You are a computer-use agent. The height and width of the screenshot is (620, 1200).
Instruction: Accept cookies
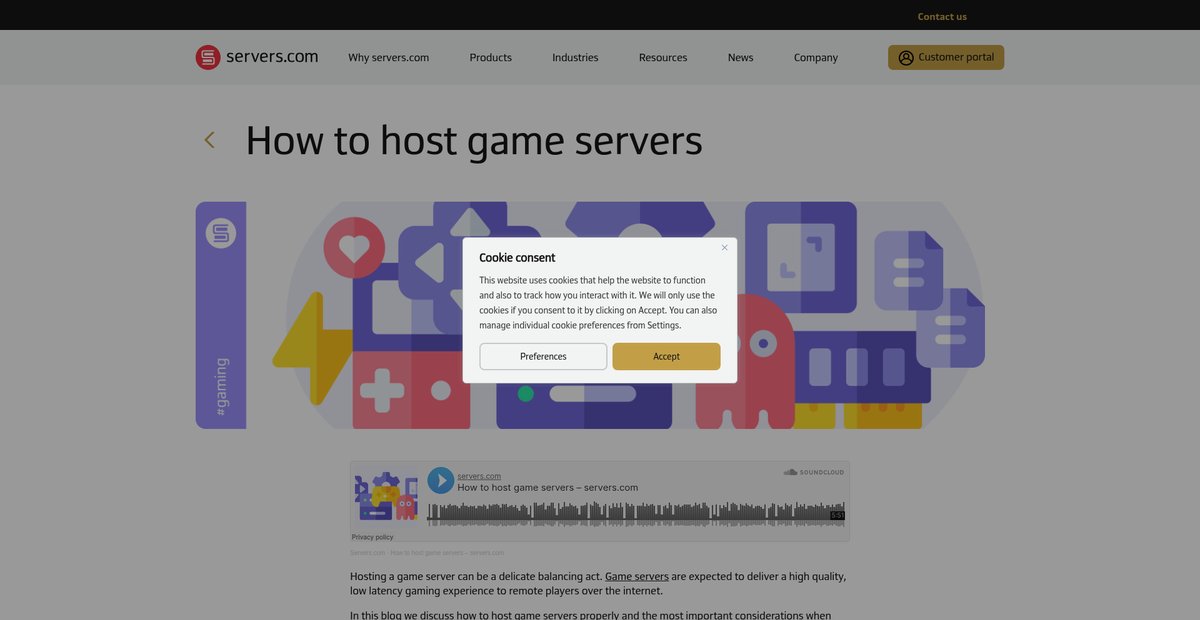[666, 357]
